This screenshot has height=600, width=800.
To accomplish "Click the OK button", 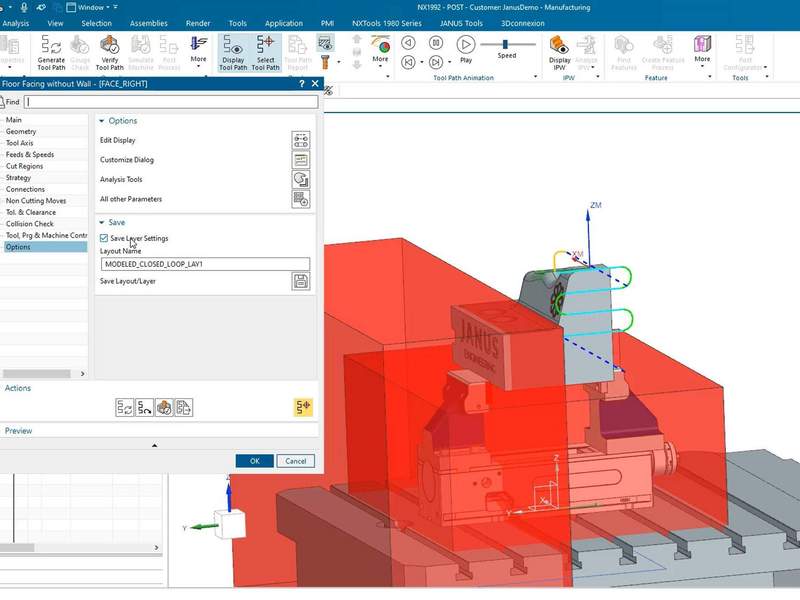I will point(255,461).
